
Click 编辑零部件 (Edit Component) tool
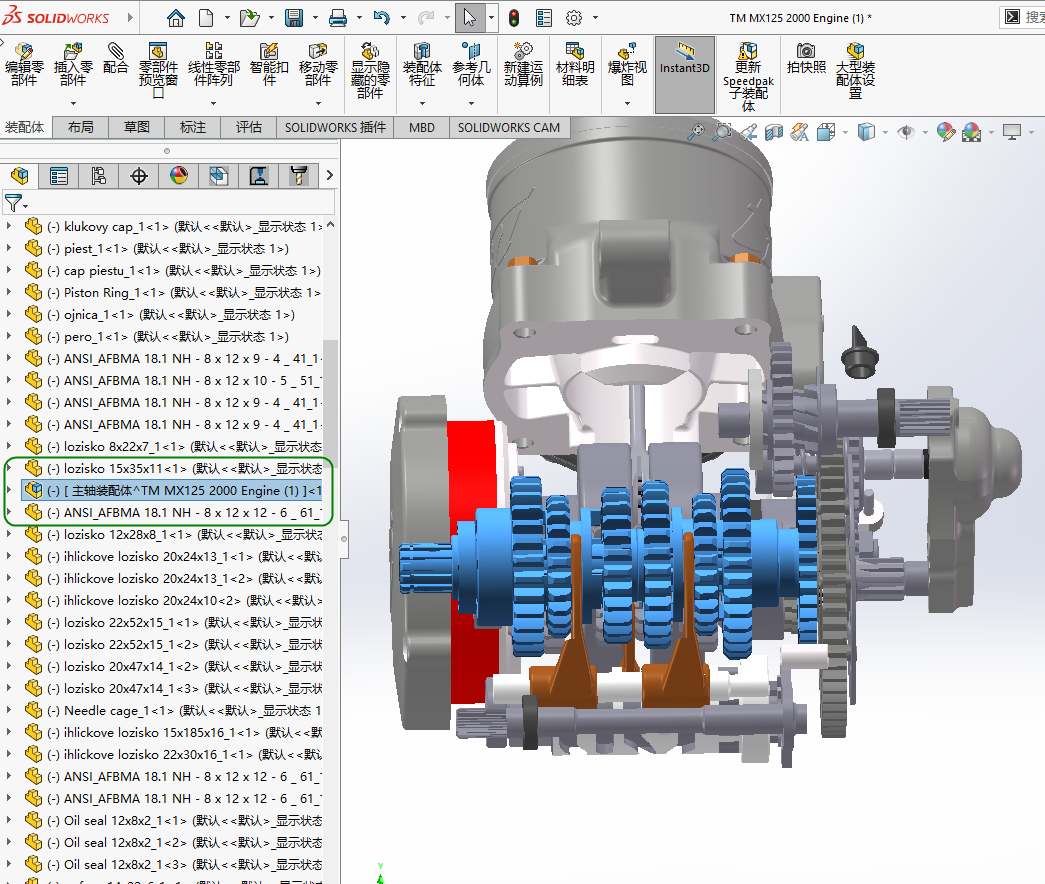pos(24,65)
